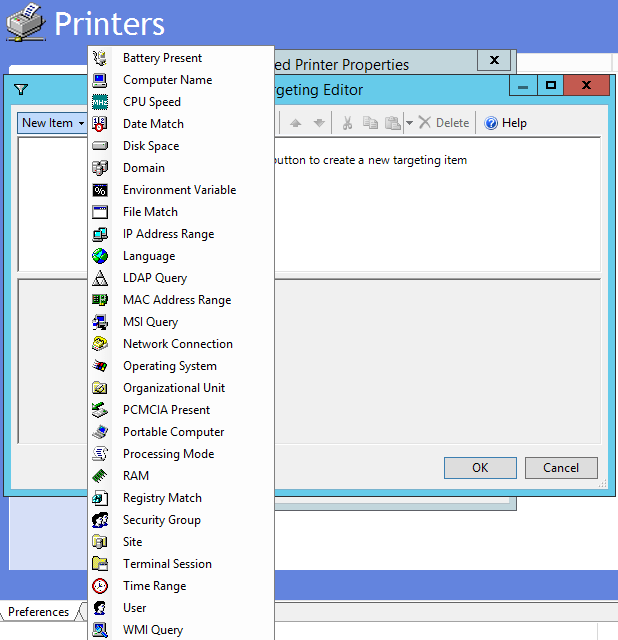618x640 pixels.
Task: Open the New Item dropdown
Action: pyautogui.click(x=52, y=123)
